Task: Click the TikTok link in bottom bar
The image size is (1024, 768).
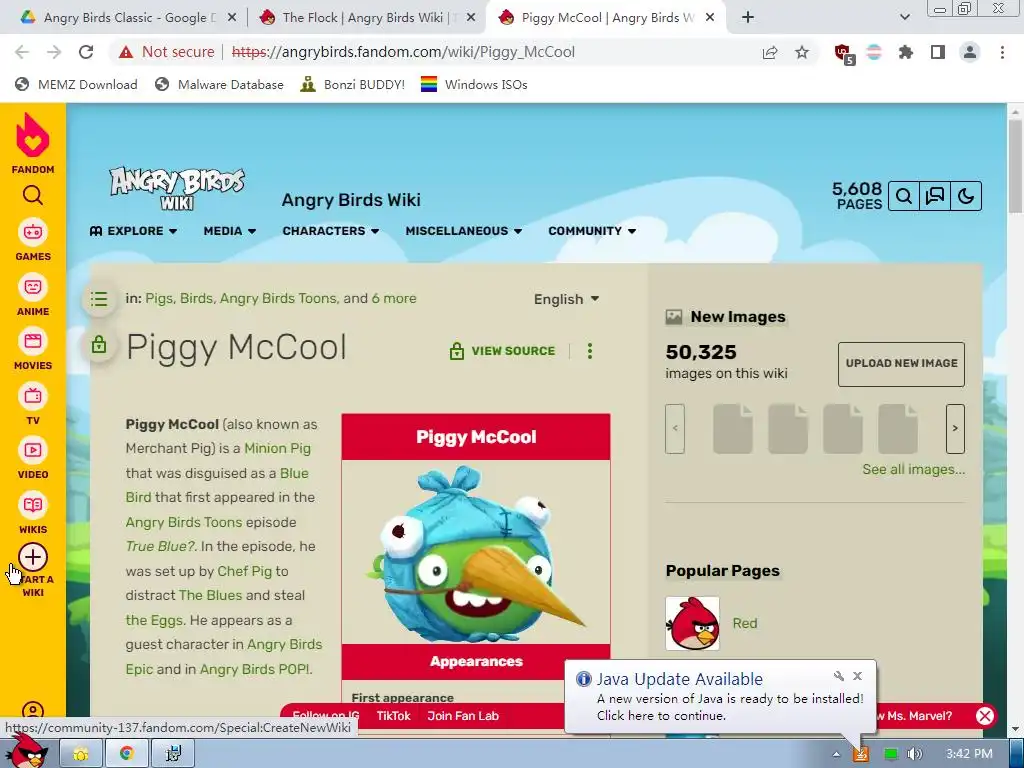Action: coord(393,716)
